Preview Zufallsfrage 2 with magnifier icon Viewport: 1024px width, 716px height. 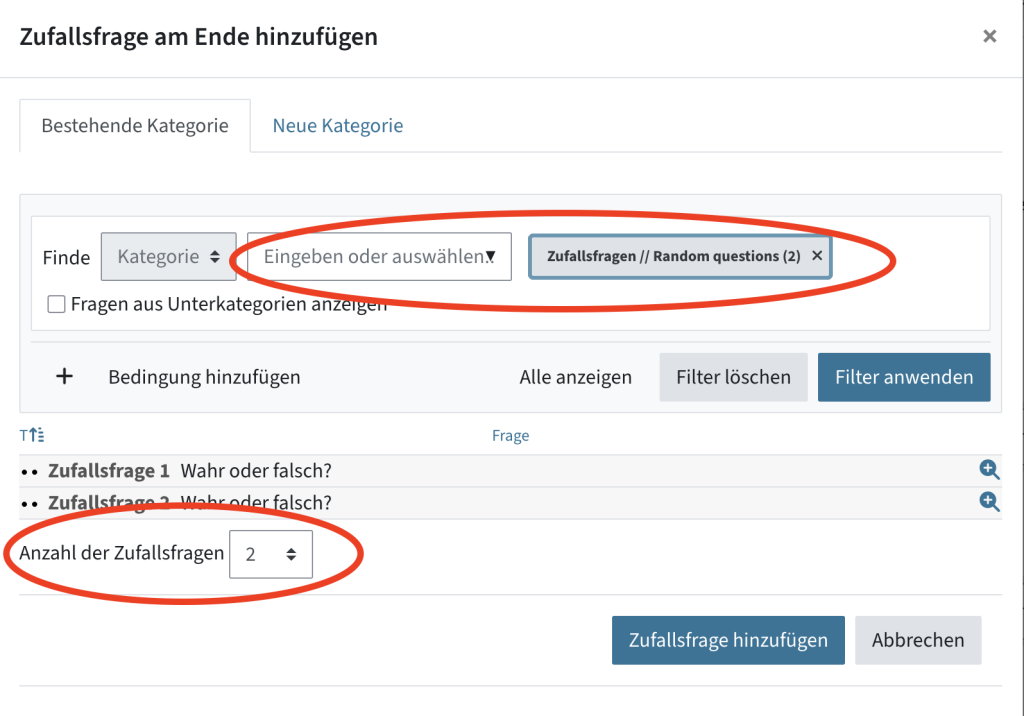[989, 502]
